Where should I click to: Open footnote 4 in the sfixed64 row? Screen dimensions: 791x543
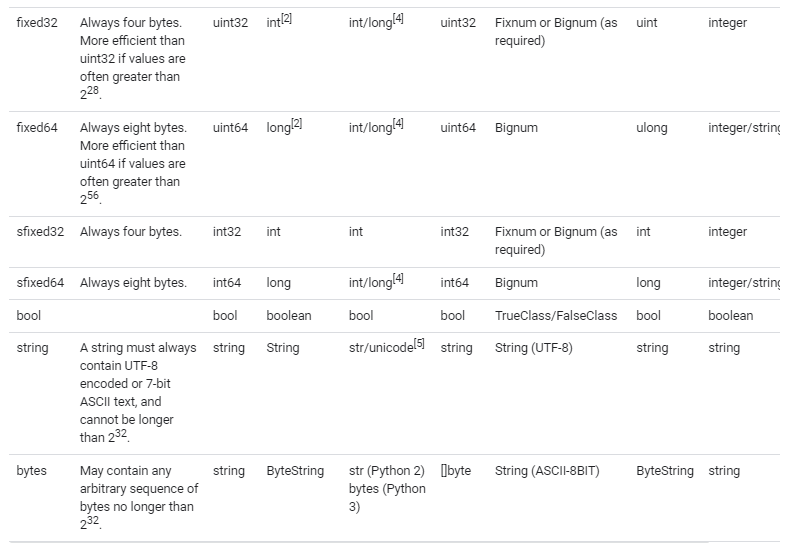coord(398,279)
